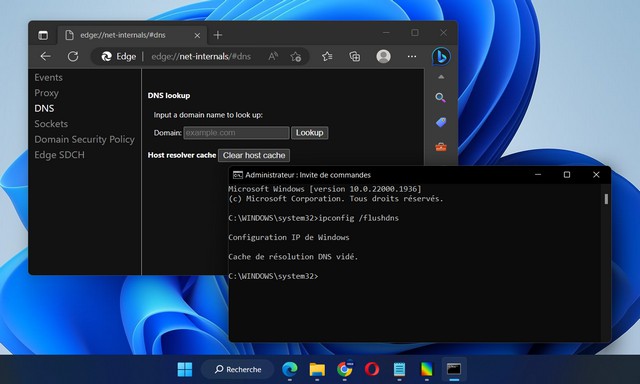Open the Tools briefcase icon in sidebar
Viewport: 640px width, 384px height.
pos(441,147)
